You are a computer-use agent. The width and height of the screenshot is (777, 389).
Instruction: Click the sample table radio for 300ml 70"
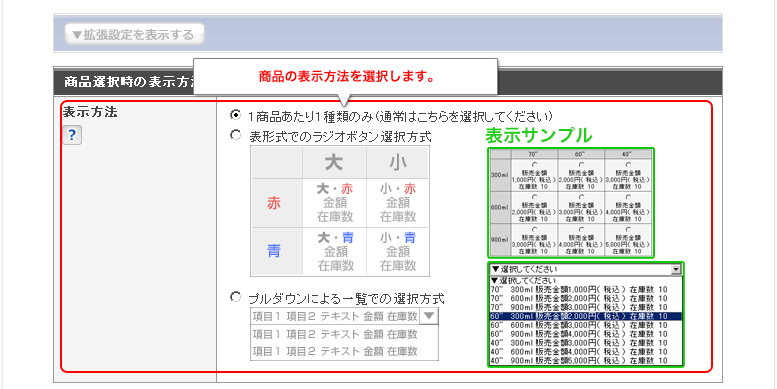coord(533,164)
